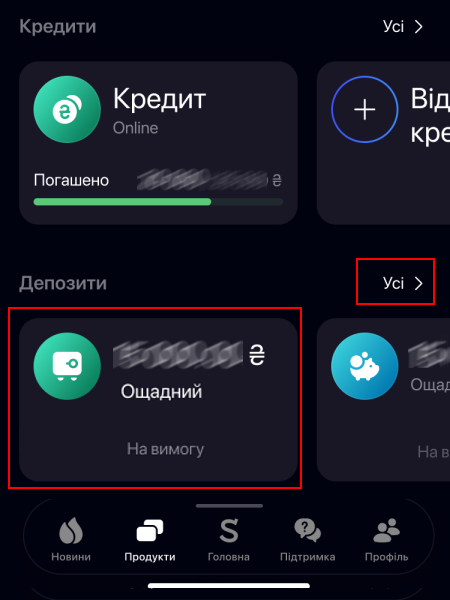Go to Головна via the S logo
The image size is (450, 600).
point(229,530)
